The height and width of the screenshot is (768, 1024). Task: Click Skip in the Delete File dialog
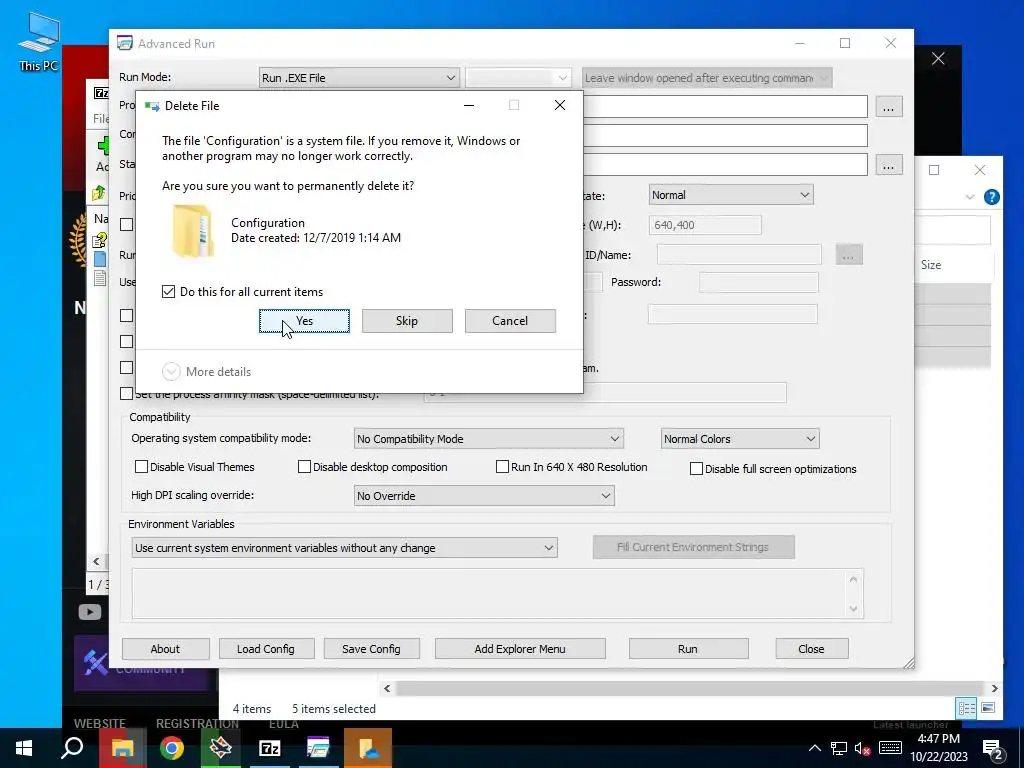[407, 321]
